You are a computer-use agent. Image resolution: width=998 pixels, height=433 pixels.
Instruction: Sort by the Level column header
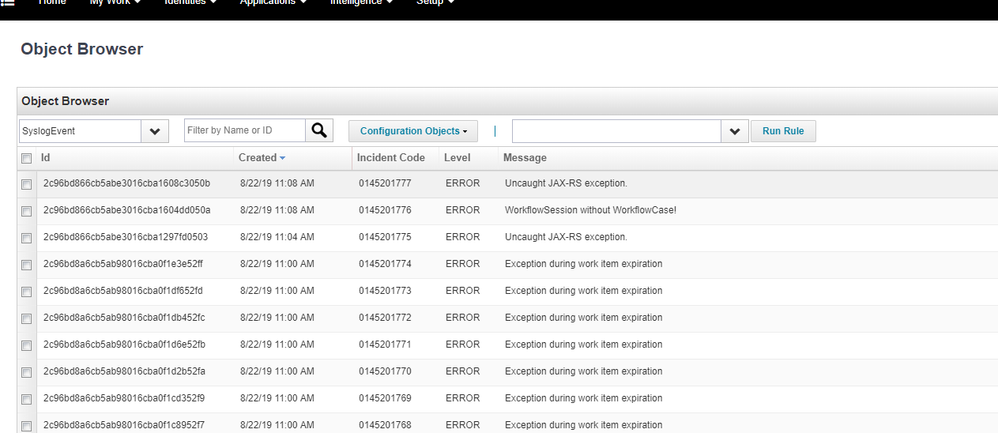(x=457, y=158)
